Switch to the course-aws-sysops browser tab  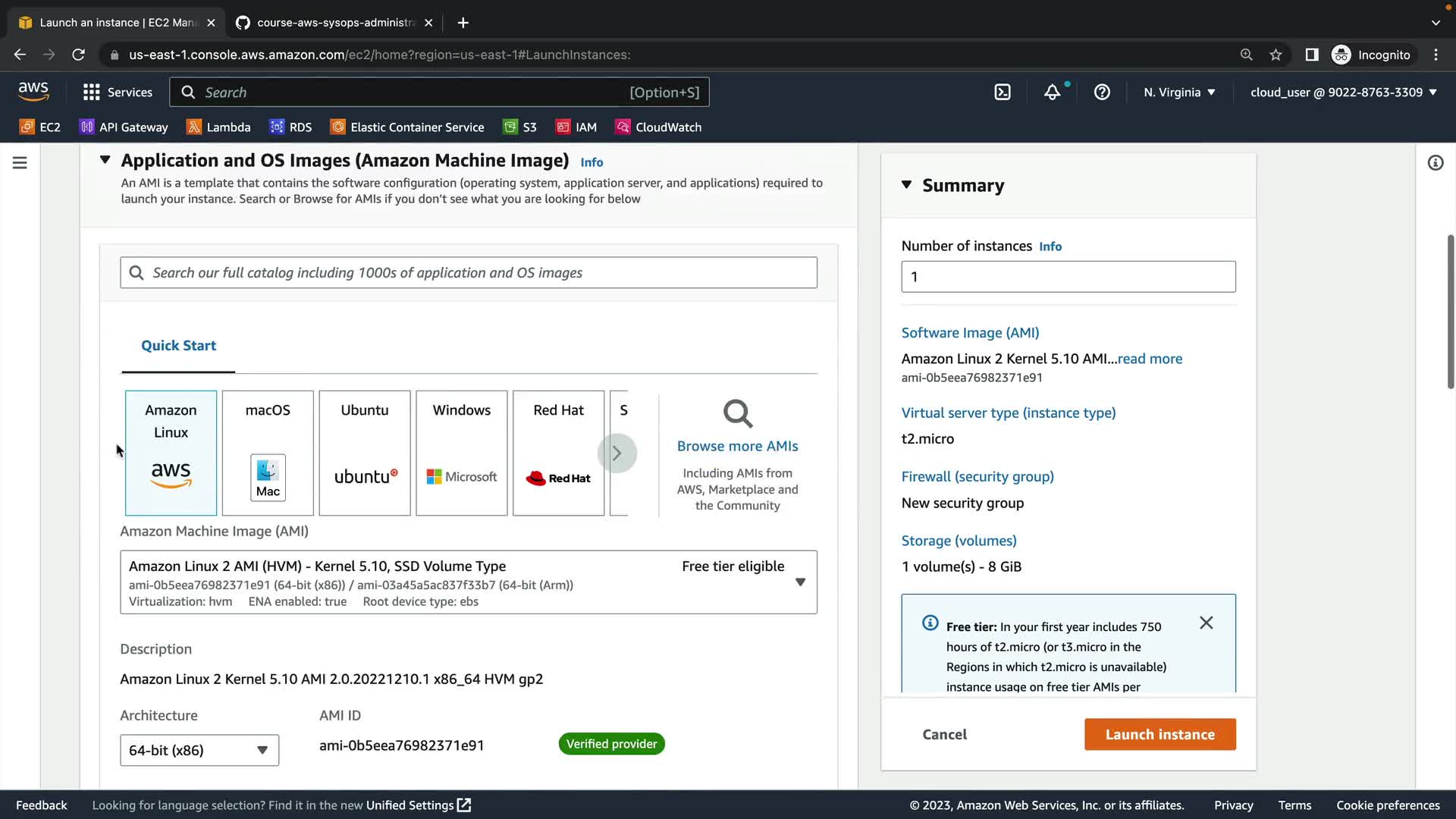click(334, 23)
